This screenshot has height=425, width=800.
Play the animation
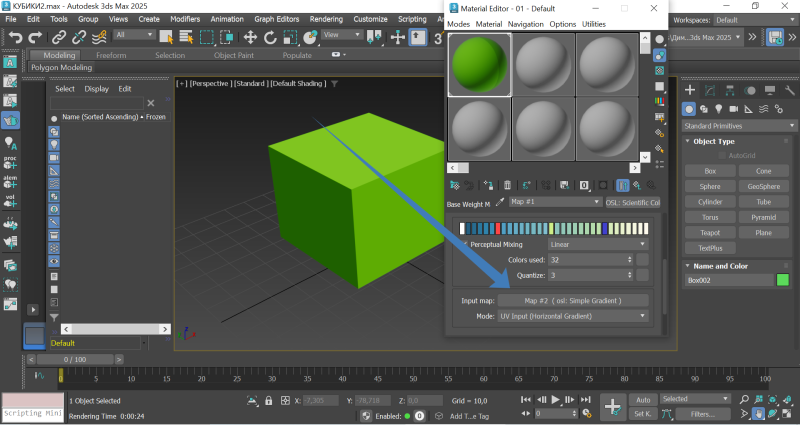point(556,399)
